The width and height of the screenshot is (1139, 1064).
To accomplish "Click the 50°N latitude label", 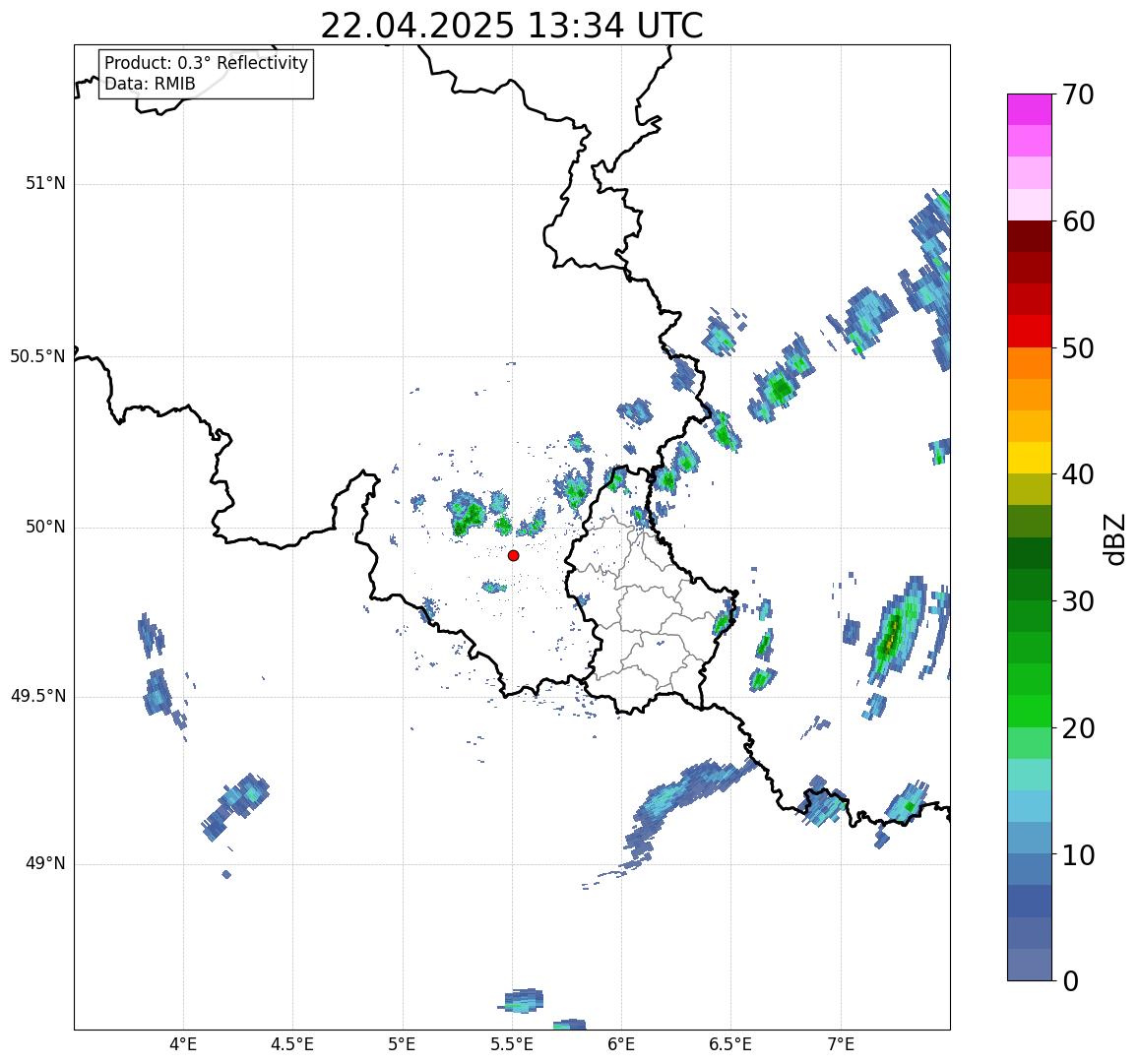I will tap(45, 528).
